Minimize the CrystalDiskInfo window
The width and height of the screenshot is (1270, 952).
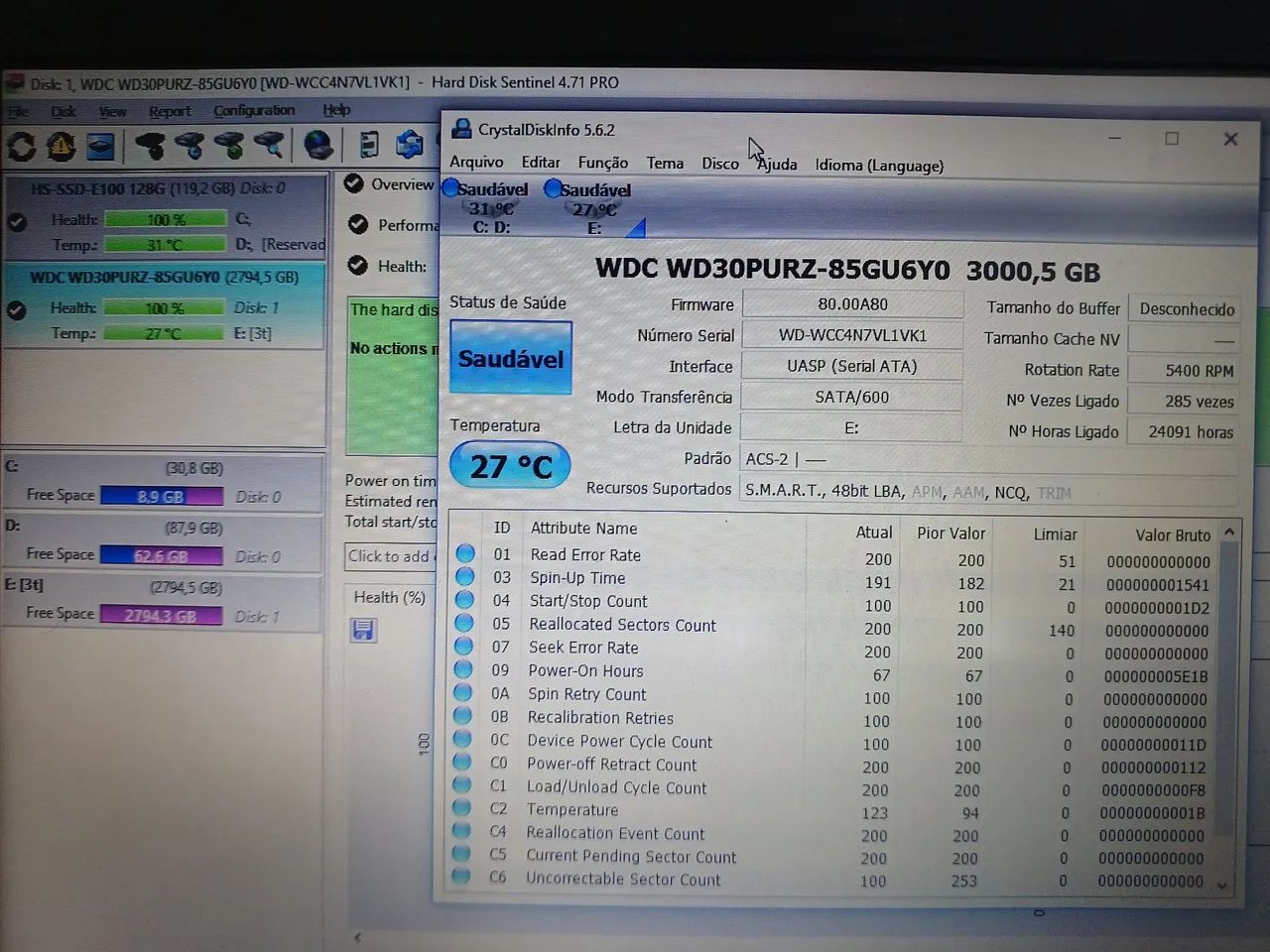1114,138
